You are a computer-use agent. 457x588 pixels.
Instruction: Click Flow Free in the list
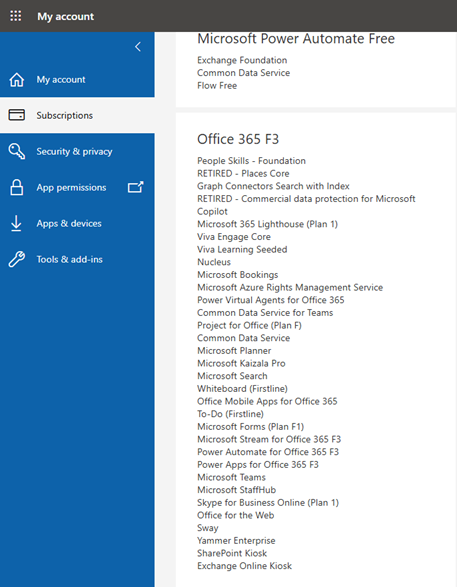coord(217,86)
